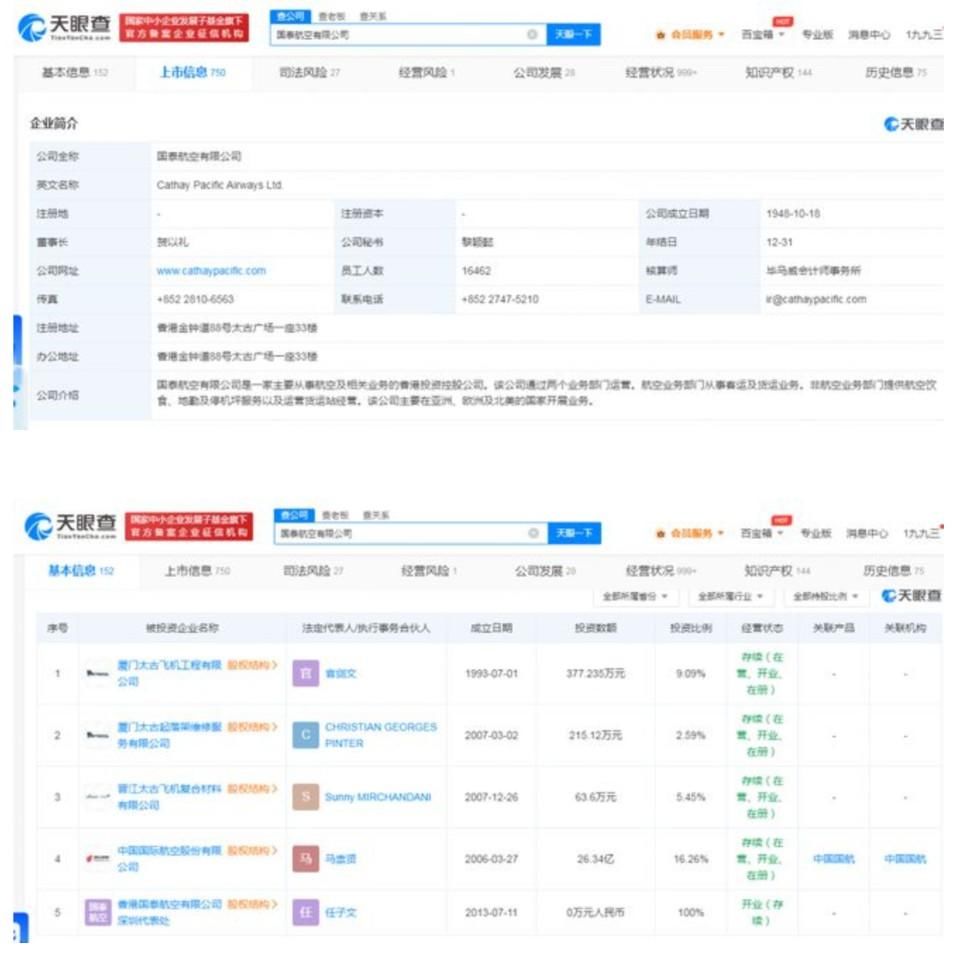The width and height of the screenshot is (960, 967).
Task: Open 厦门太古飞机工程有限公司 company link
Action: tap(169, 673)
